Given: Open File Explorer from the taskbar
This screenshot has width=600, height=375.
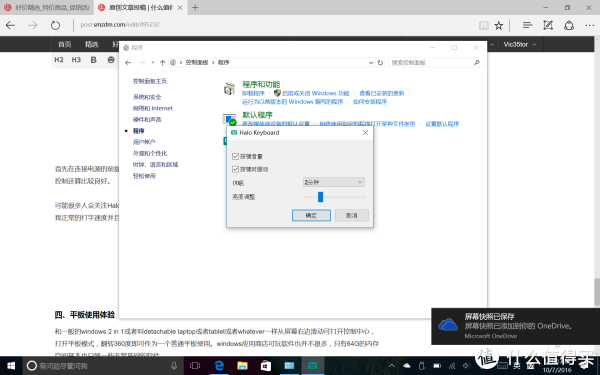Looking at the screenshot, I should tap(242, 366).
